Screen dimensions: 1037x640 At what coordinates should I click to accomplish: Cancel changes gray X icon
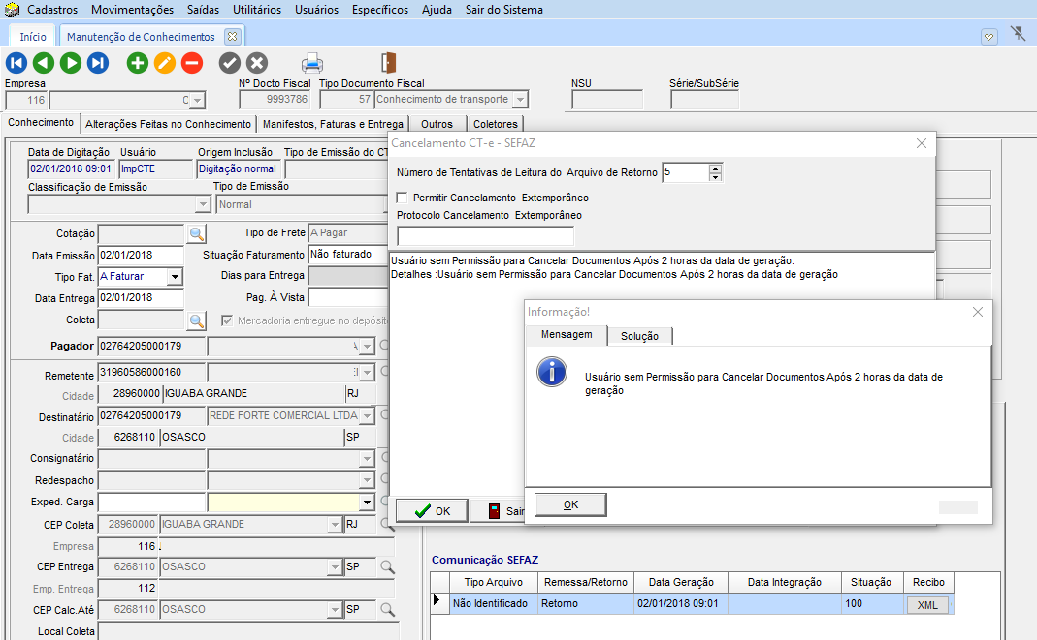click(x=257, y=63)
